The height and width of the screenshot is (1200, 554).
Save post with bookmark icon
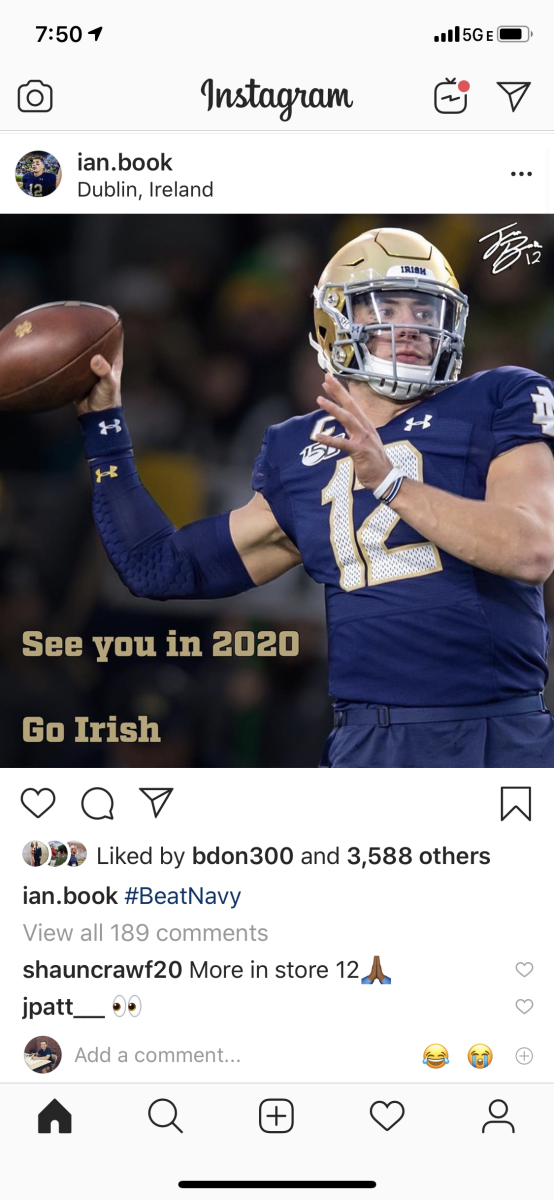(515, 803)
